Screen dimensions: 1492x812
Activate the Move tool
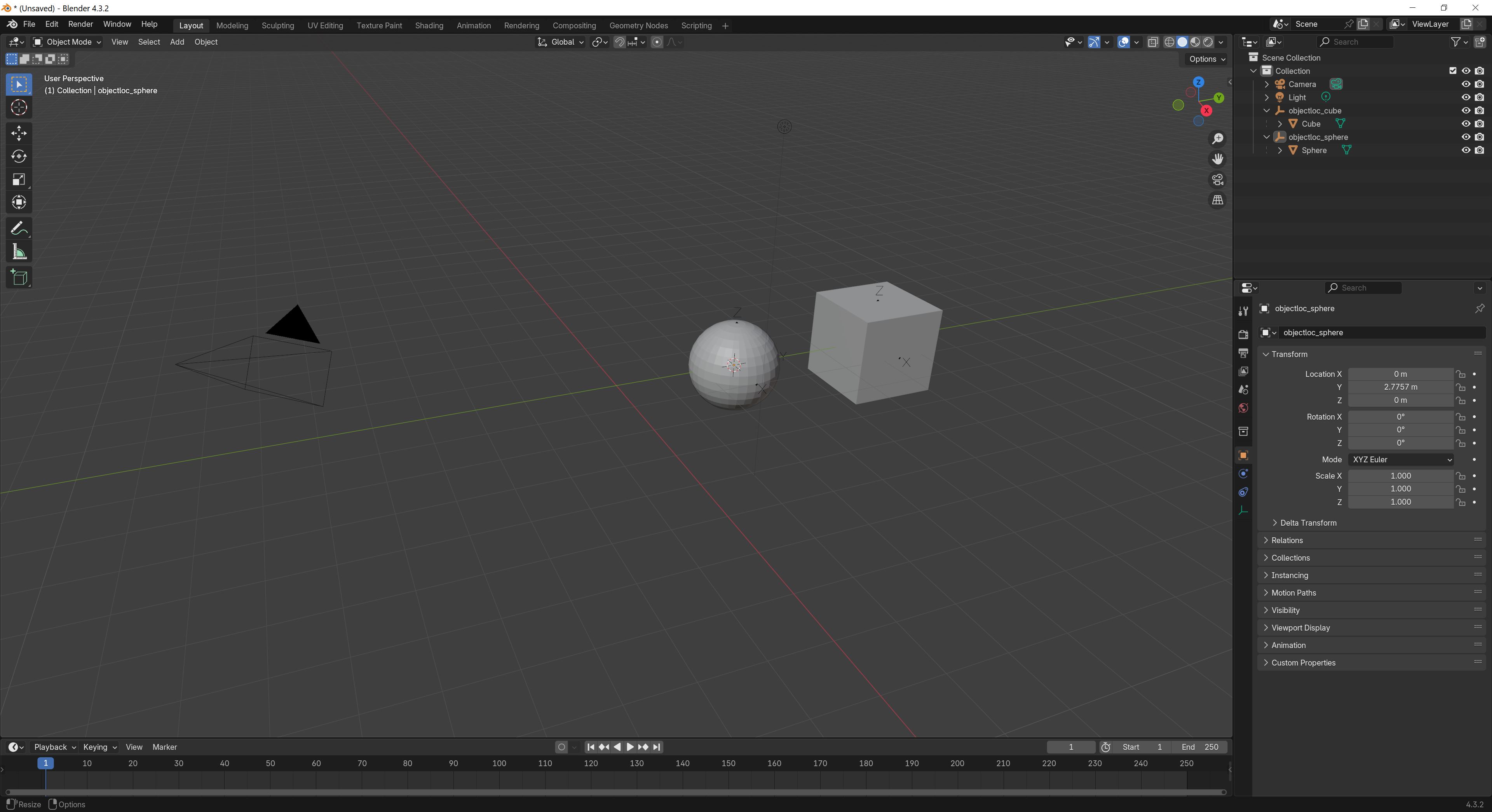19,133
